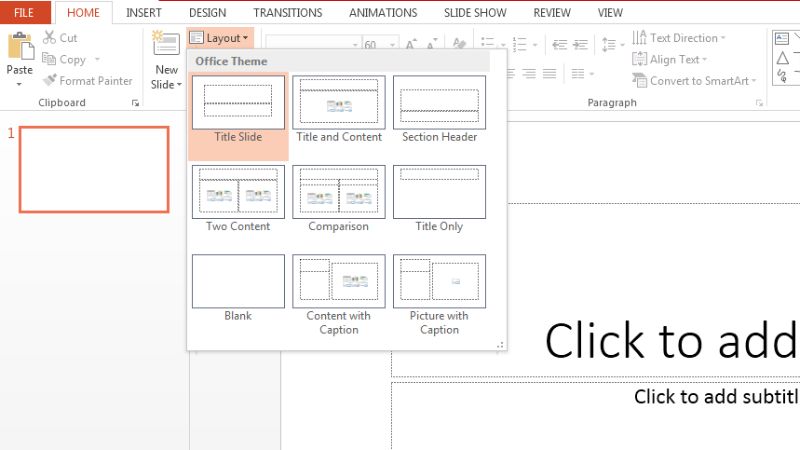This screenshot has width=800, height=450.
Task: Expand the Copy dropdown arrow
Action: (x=97, y=59)
